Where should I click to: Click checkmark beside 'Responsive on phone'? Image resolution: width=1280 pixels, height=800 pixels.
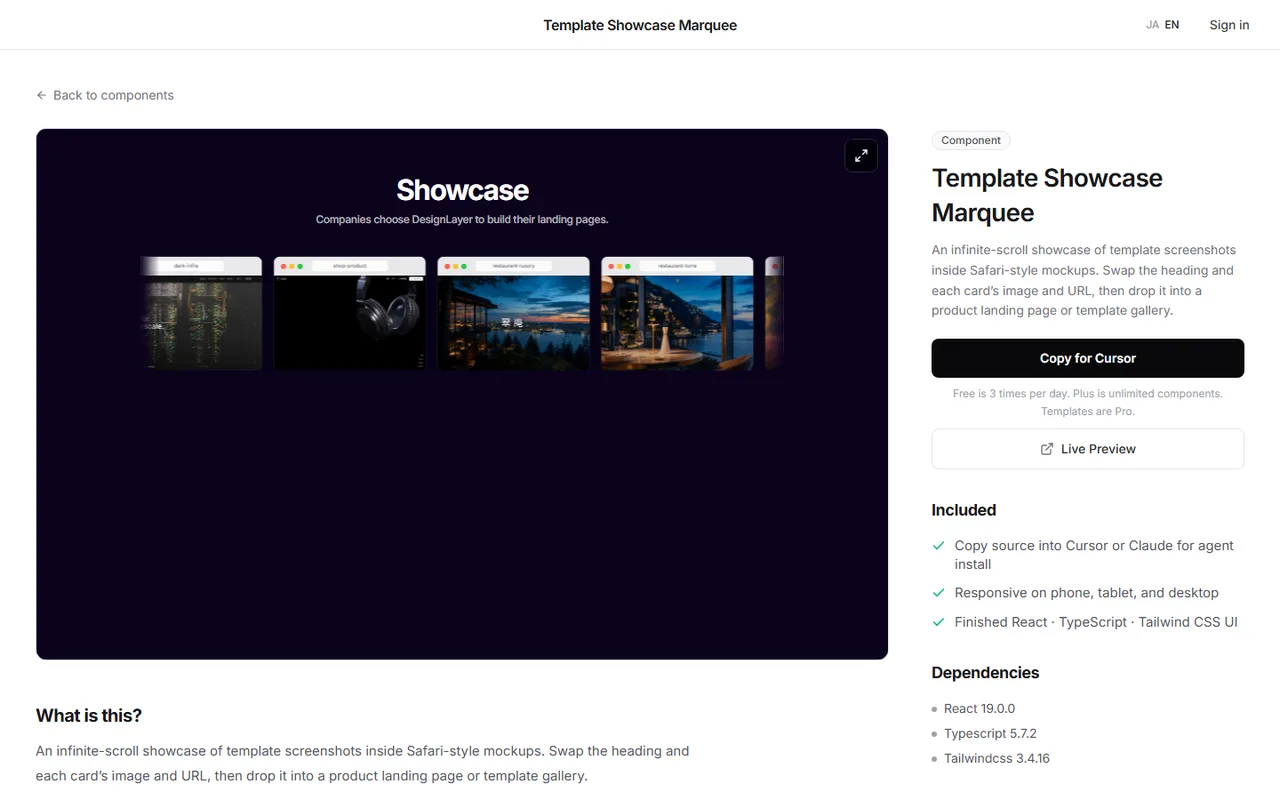pos(938,592)
